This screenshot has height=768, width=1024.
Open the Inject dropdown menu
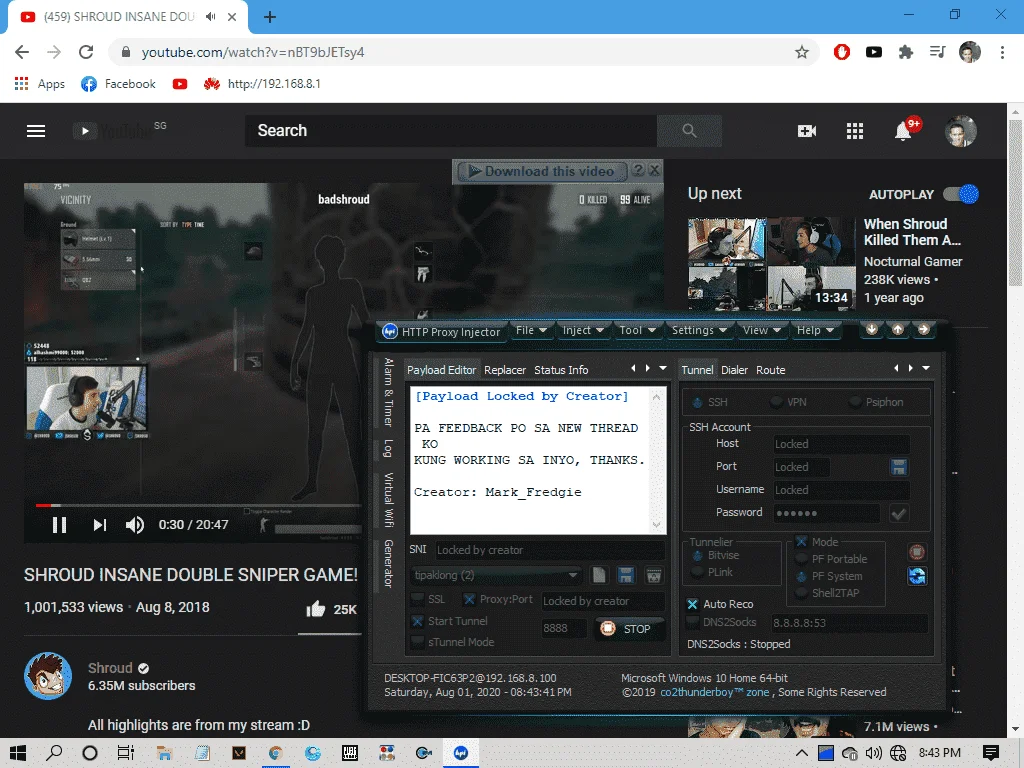pos(583,330)
